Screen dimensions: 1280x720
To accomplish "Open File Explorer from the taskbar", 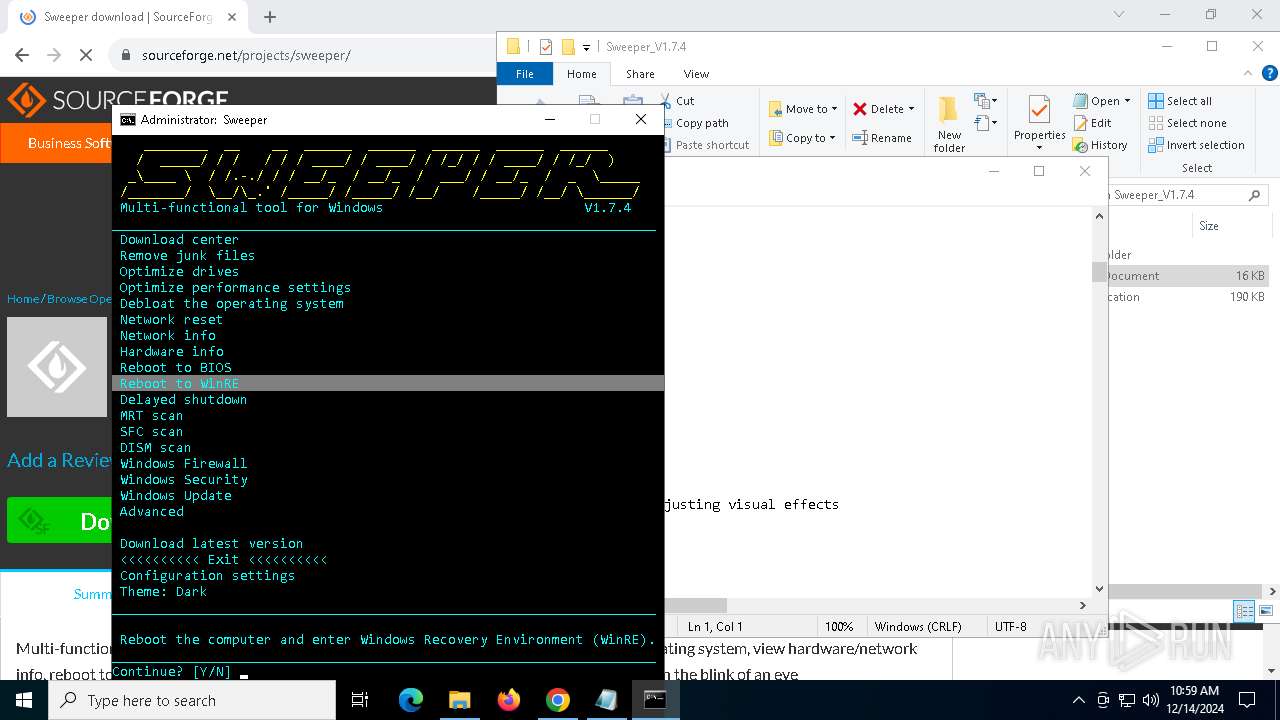I will pyautogui.click(x=459, y=700).
